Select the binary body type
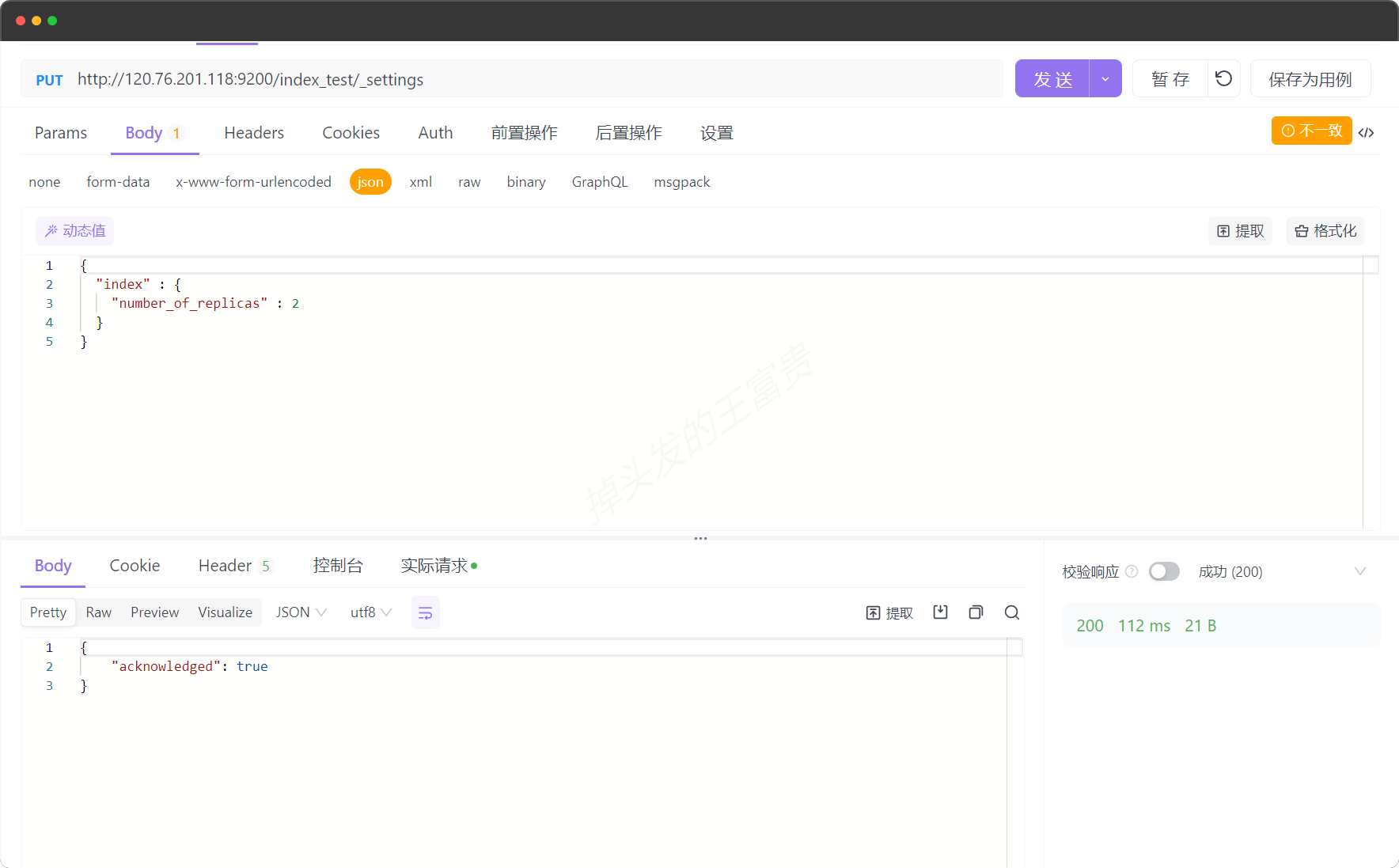Image resolution: width=1399 pixels, height=868 pixels. [526, 182]
